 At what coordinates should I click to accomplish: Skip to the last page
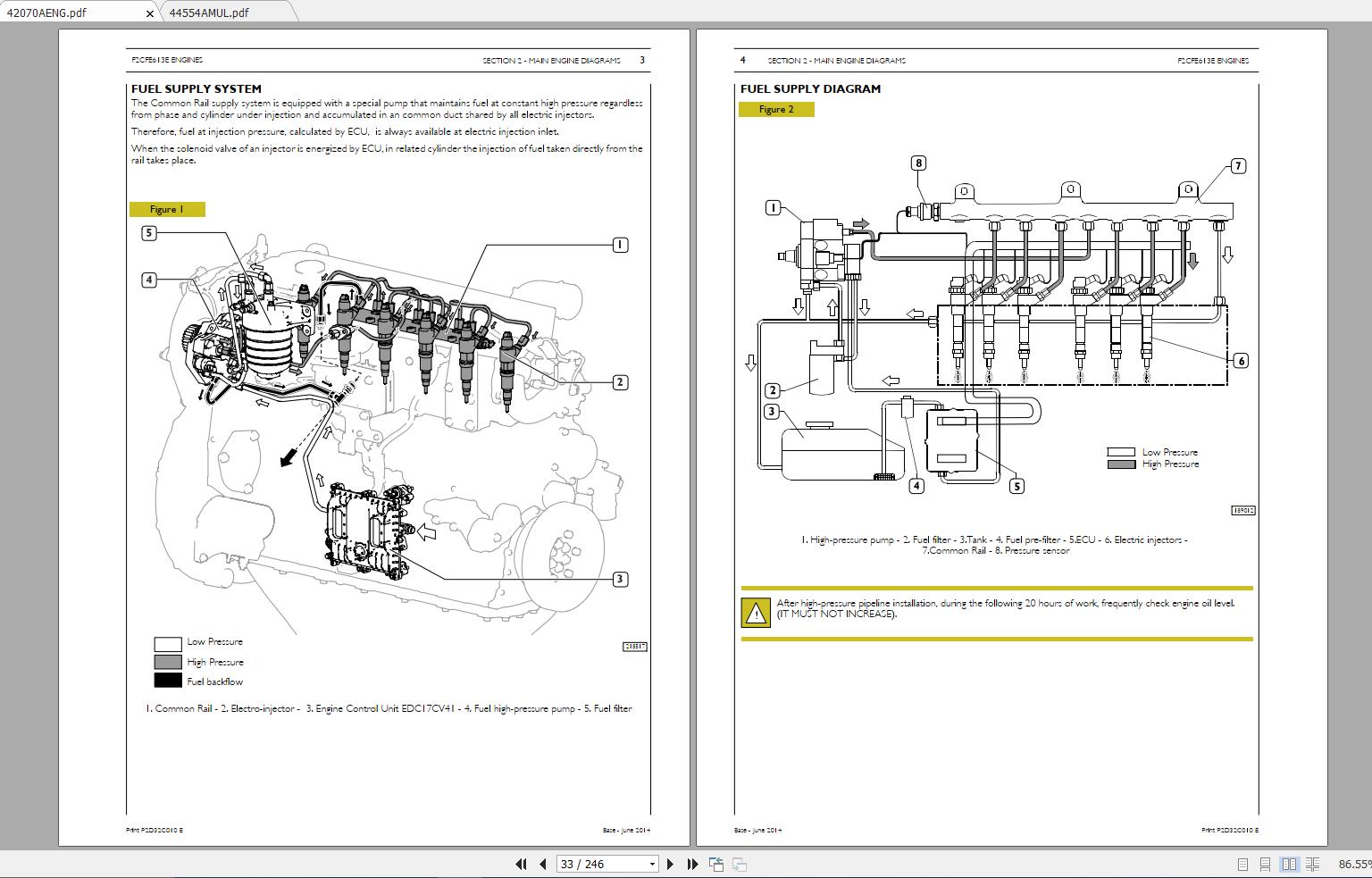tap(693, 864)
